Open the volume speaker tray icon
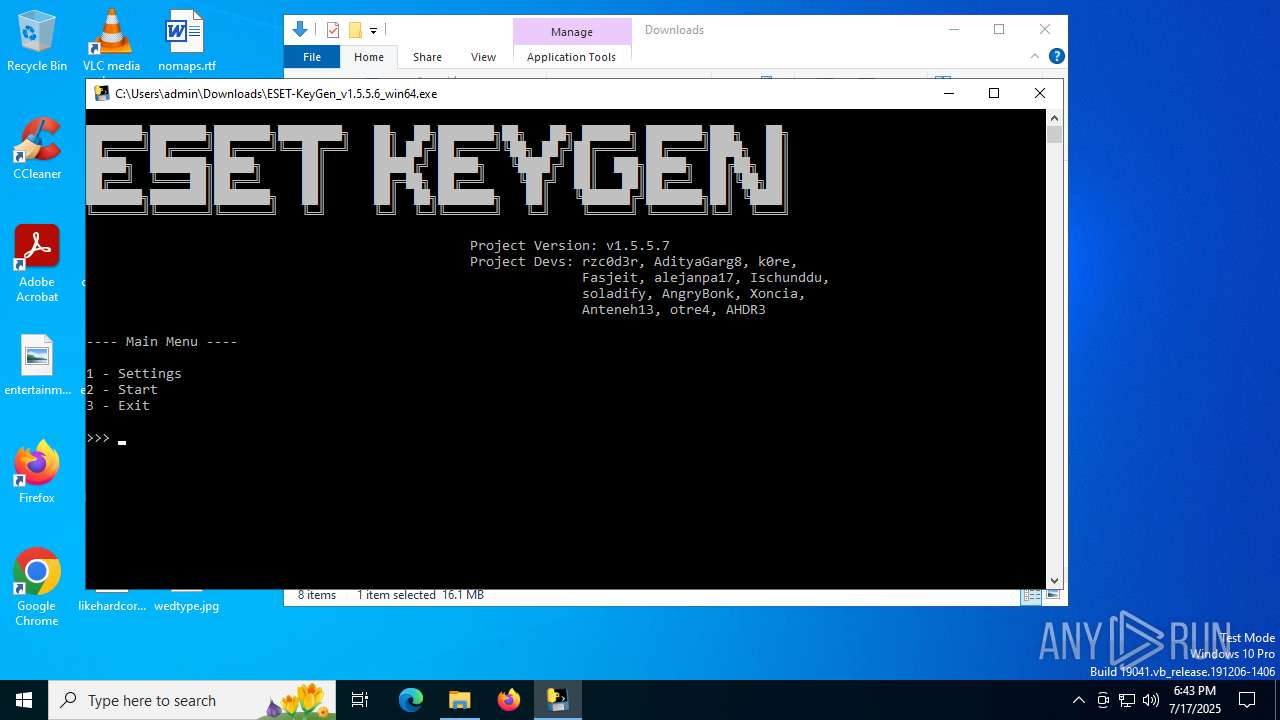Screen dimensions: 1280x720 [x=1151, y=700]
